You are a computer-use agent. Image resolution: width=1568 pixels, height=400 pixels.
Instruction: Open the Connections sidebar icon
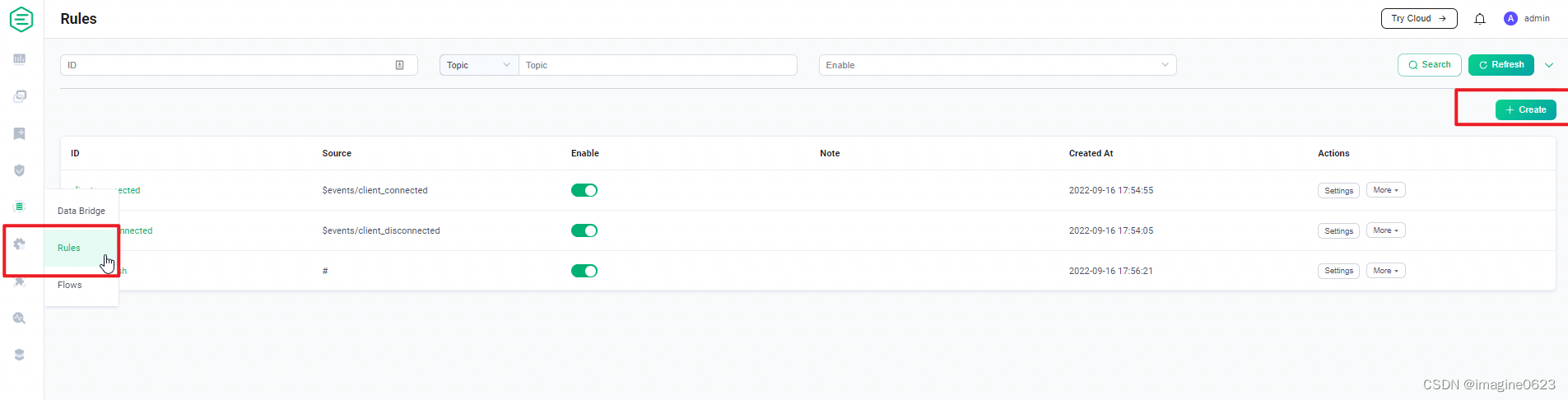click(20, 96)
